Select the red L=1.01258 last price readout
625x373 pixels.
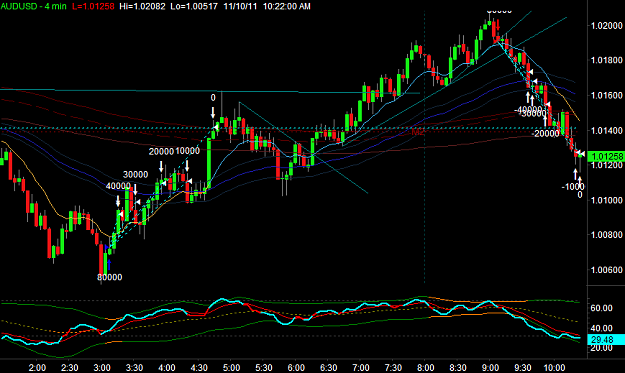[x=93, y=6]
